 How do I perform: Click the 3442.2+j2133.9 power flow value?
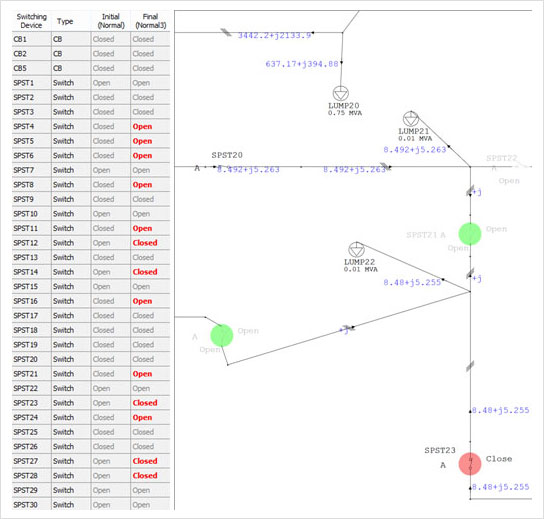pos(274,35)
